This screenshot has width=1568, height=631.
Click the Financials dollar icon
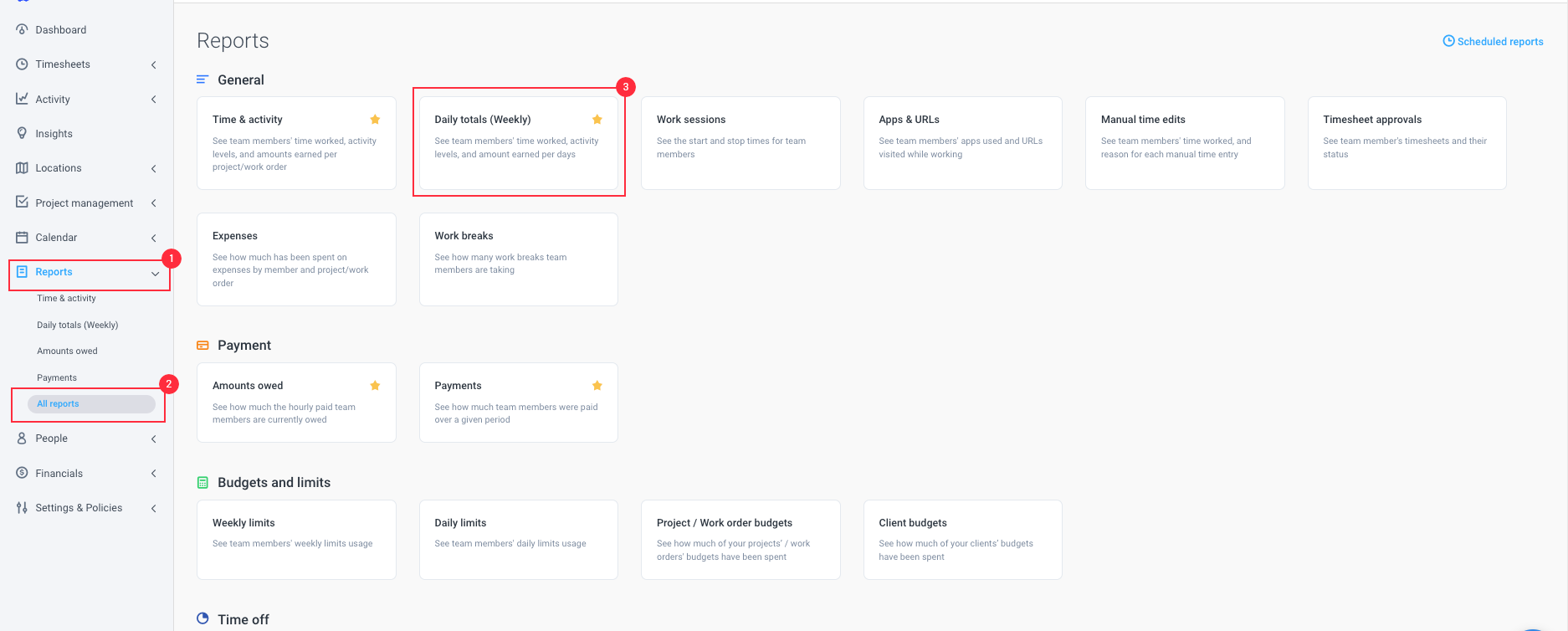click(x=22, y=473)
